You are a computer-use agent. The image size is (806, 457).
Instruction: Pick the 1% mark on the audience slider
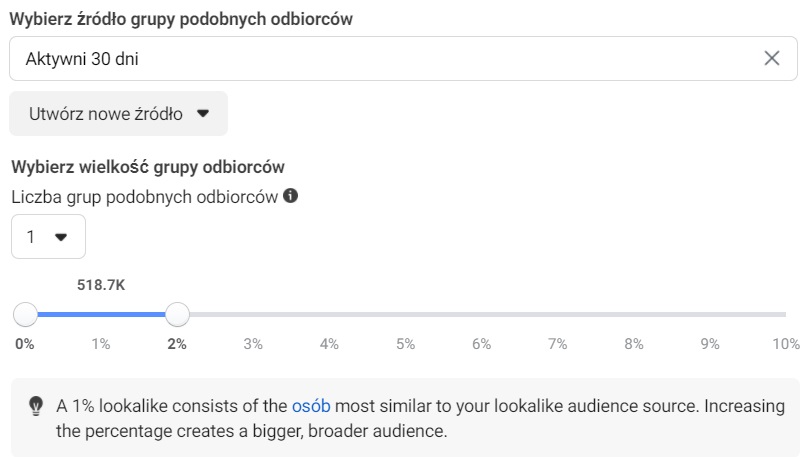pyautogui.click(x=101, y=344)
